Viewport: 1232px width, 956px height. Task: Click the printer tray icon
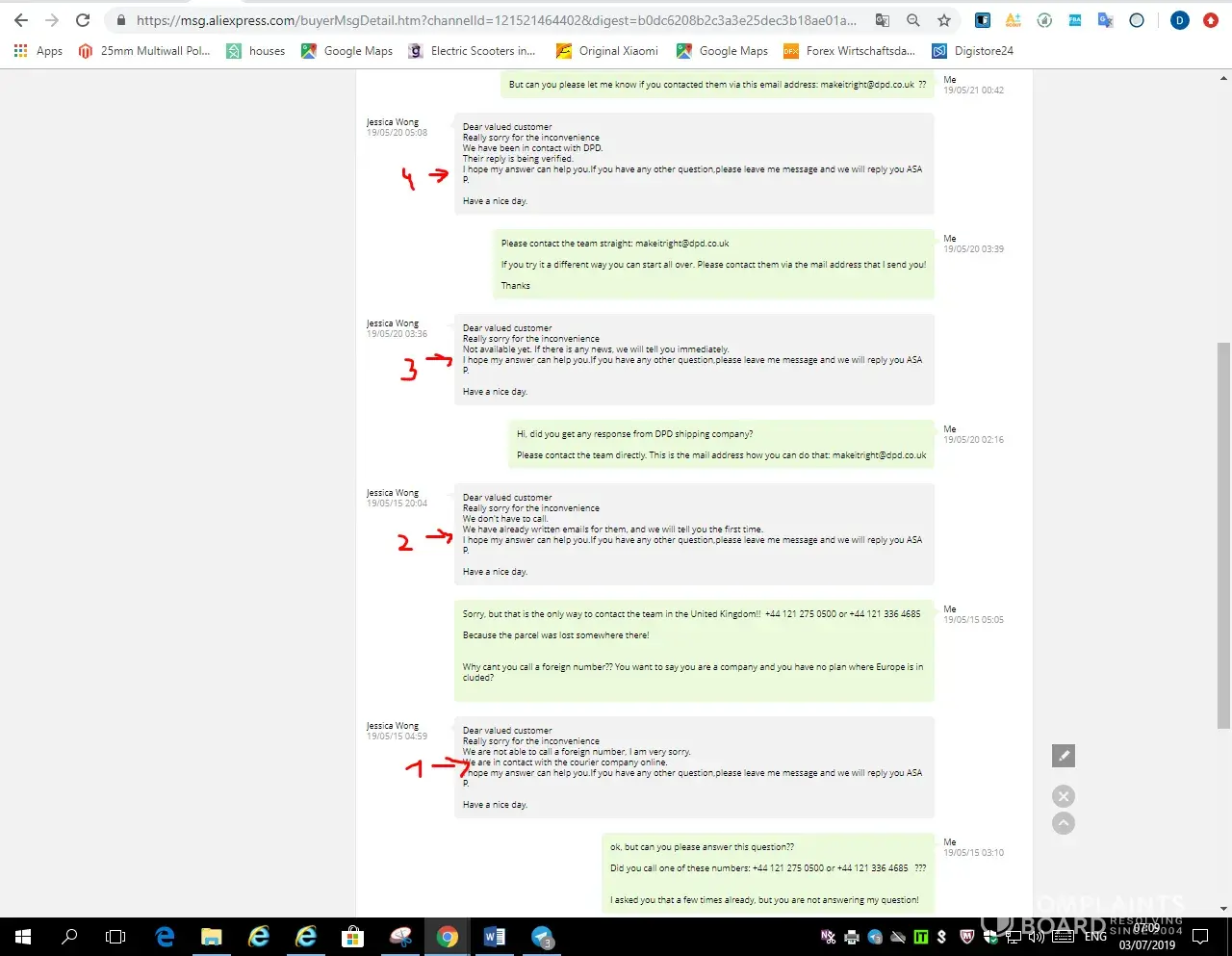[851, 937]
